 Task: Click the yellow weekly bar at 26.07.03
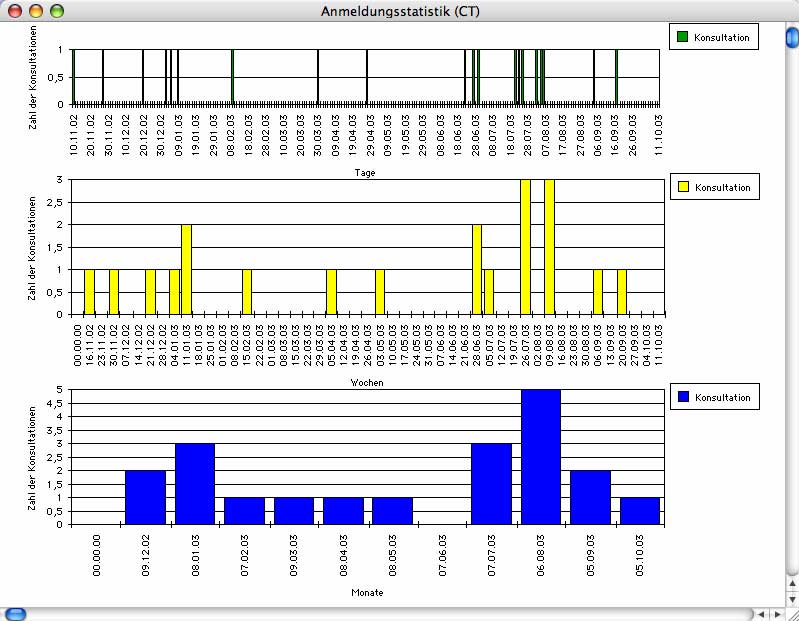click(x=525, y=247)
